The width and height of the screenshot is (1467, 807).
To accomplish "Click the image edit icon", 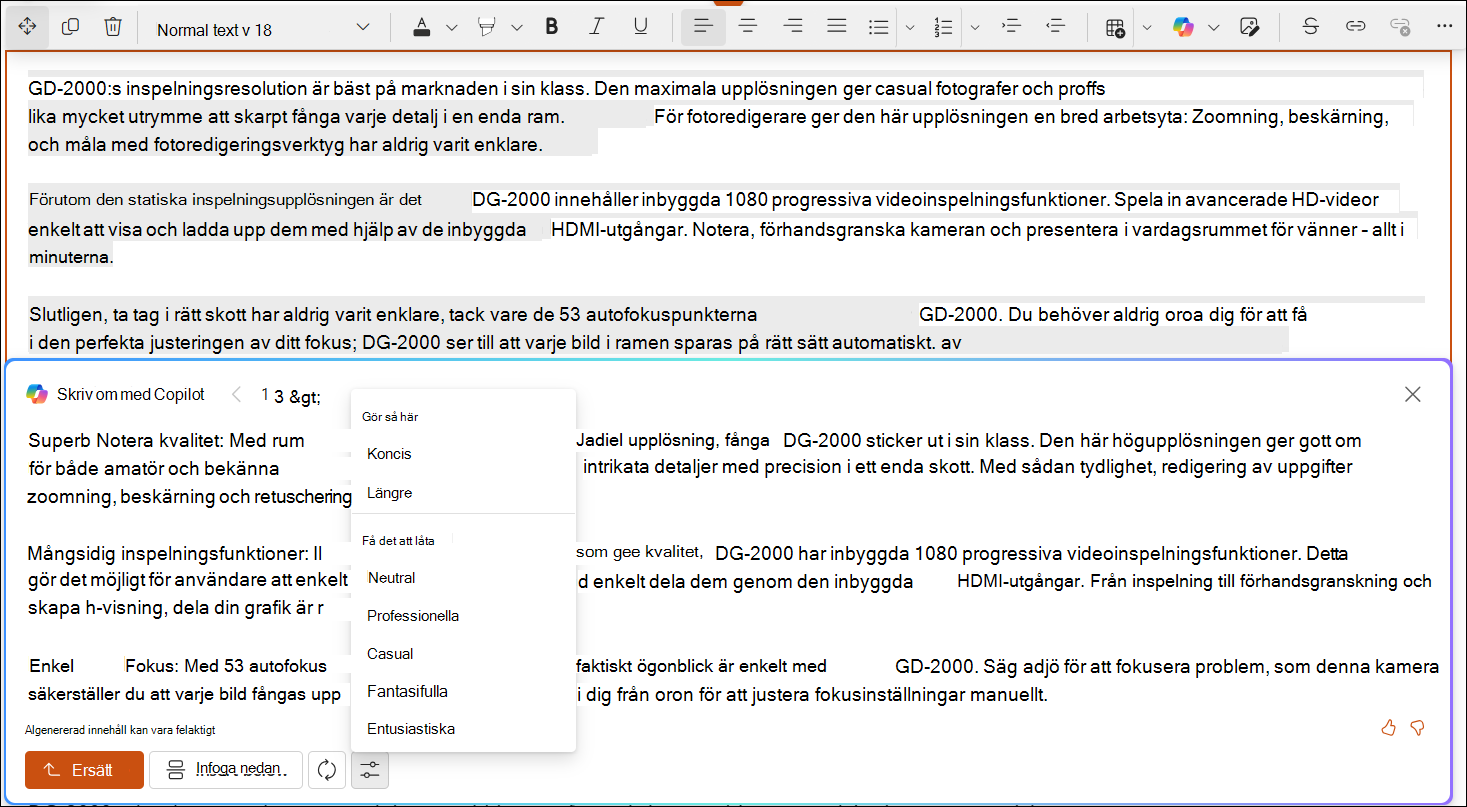I will pyautogui.click(x=1249, y=27).
